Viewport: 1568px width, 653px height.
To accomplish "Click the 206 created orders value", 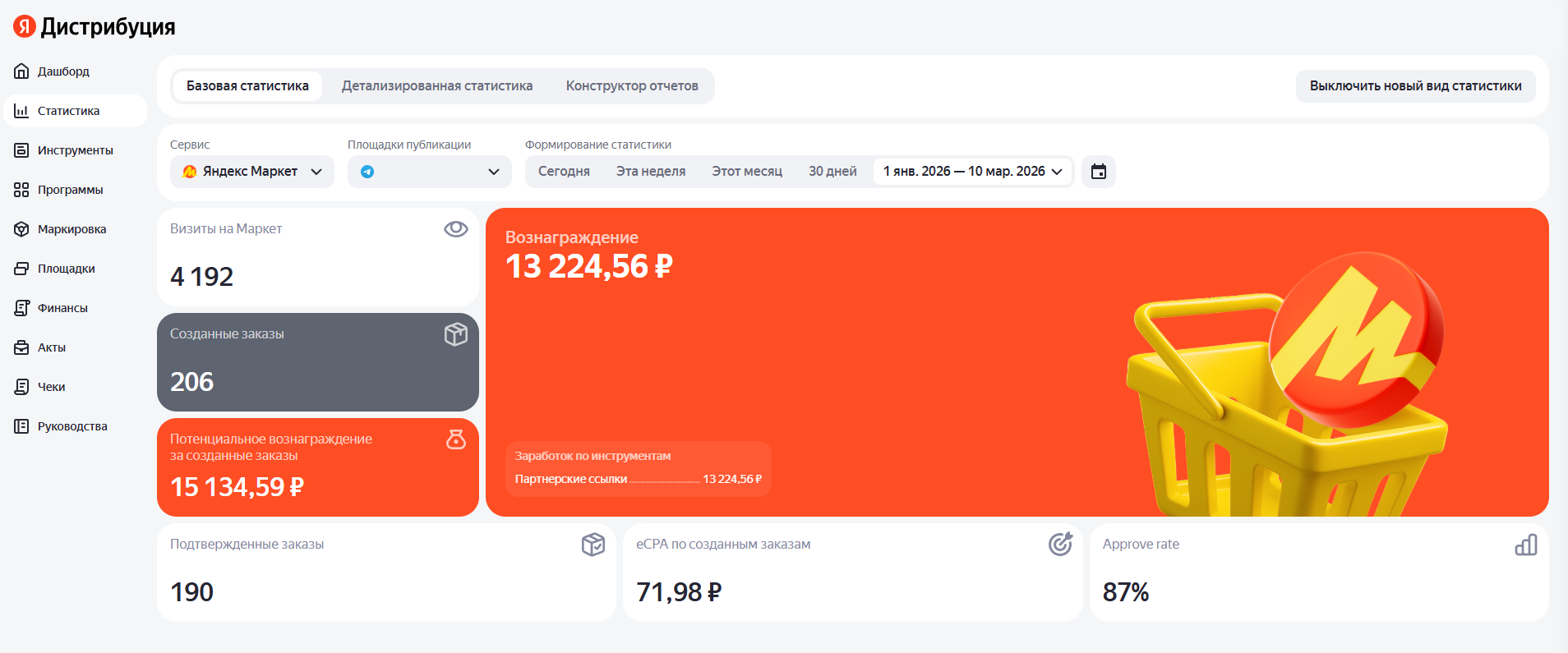I will [x=191, y=382].
